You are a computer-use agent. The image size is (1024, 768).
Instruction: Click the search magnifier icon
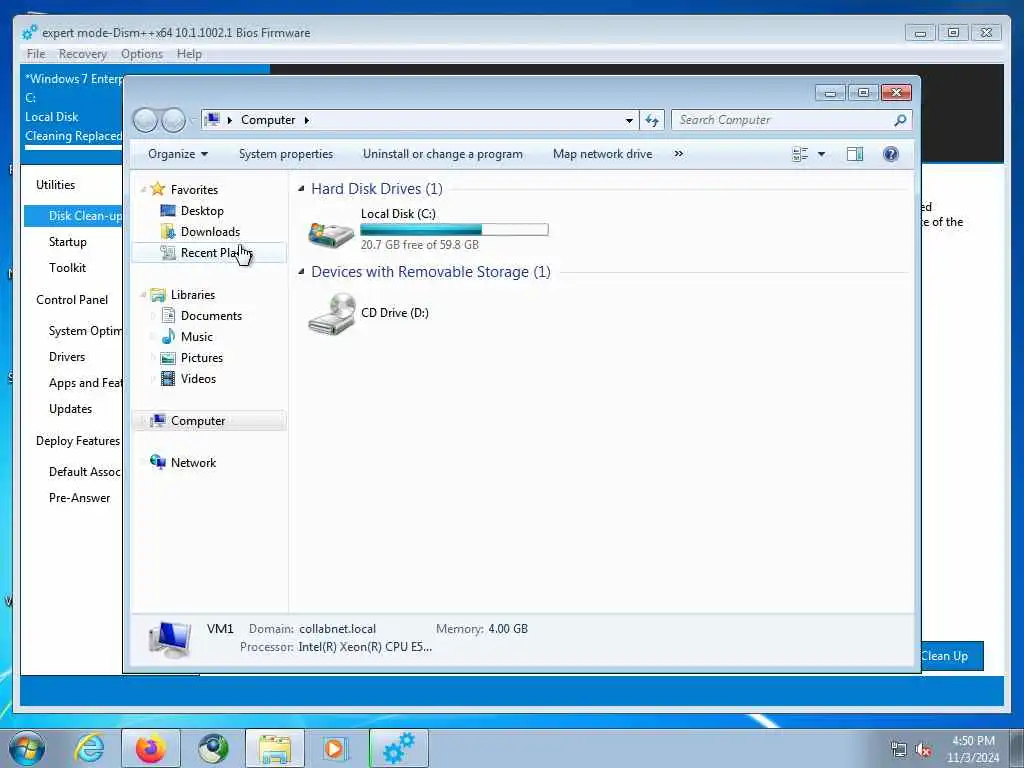point(900,120)
